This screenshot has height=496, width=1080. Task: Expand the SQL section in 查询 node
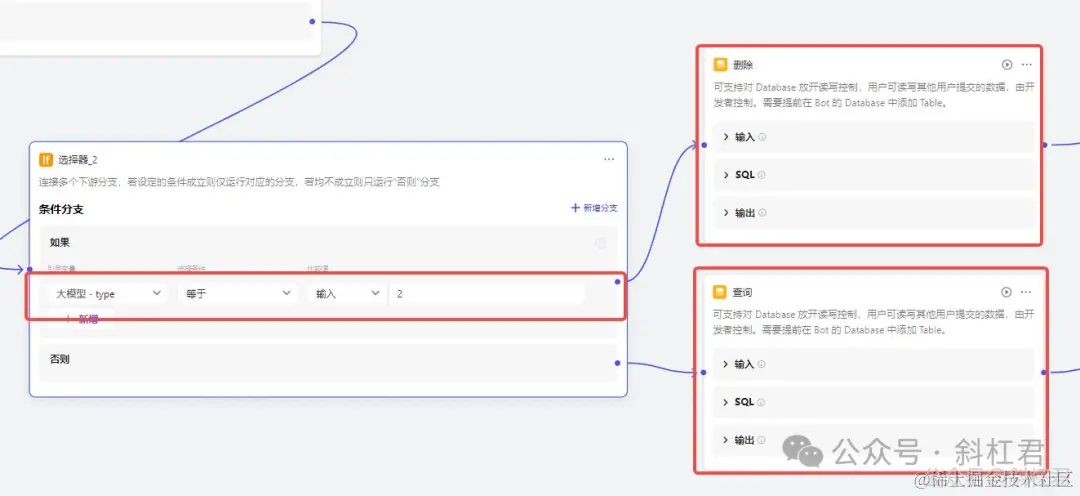(873, 402)
